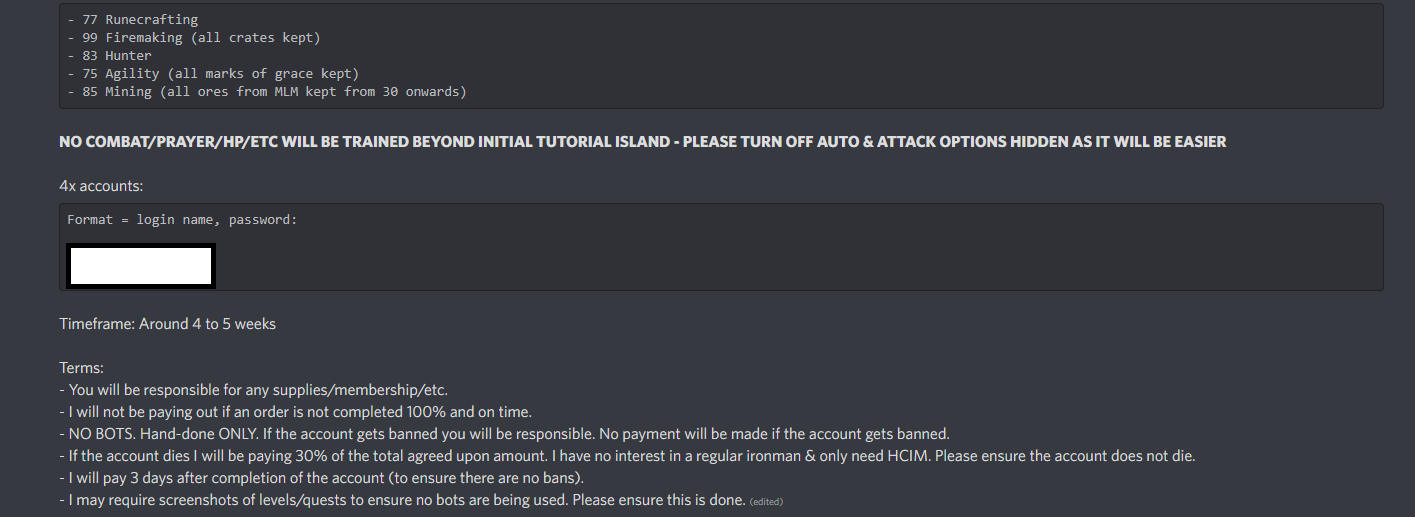Click the 'not completed 100% and on time' term
1415x517 pixels.
point(295,412)
